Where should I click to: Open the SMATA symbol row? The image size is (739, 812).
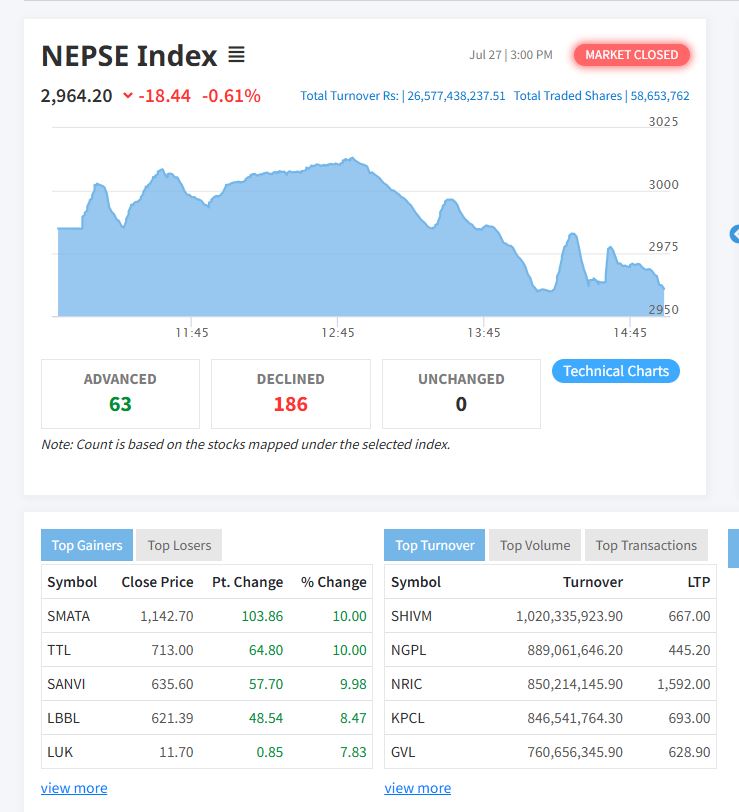point(68,616)
